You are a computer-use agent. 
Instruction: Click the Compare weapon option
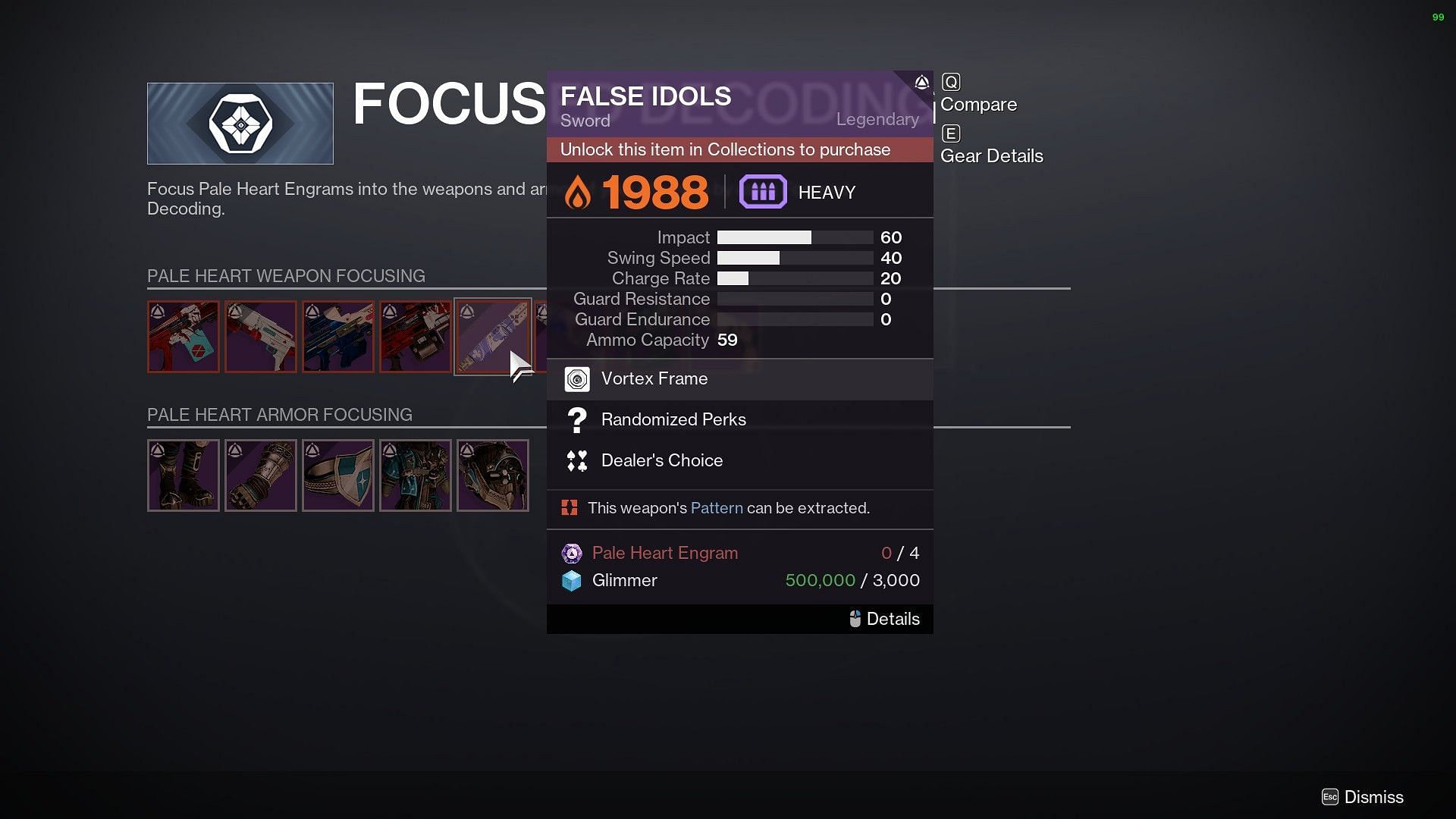tap(978, 104)
